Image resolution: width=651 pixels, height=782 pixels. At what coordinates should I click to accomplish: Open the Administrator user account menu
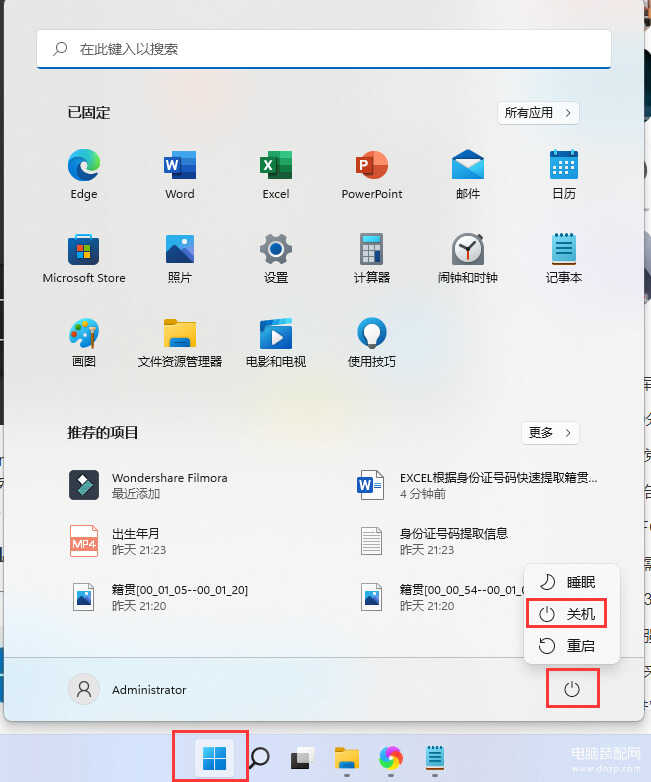[128, 690]
